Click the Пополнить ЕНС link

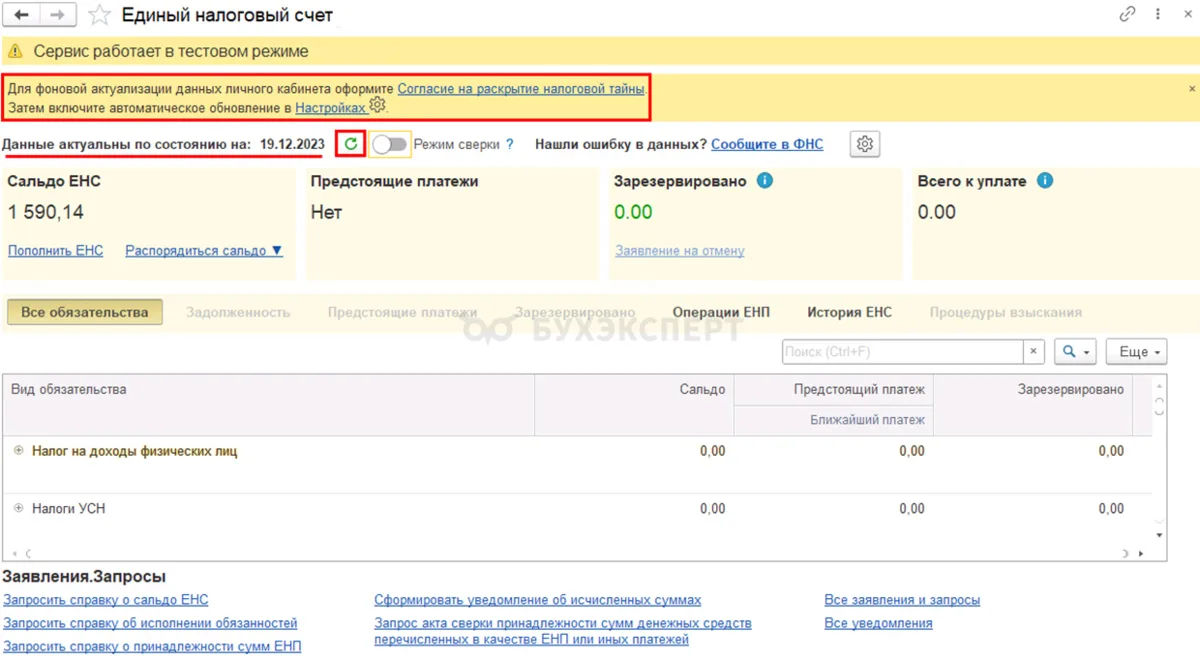click(55, 251)
